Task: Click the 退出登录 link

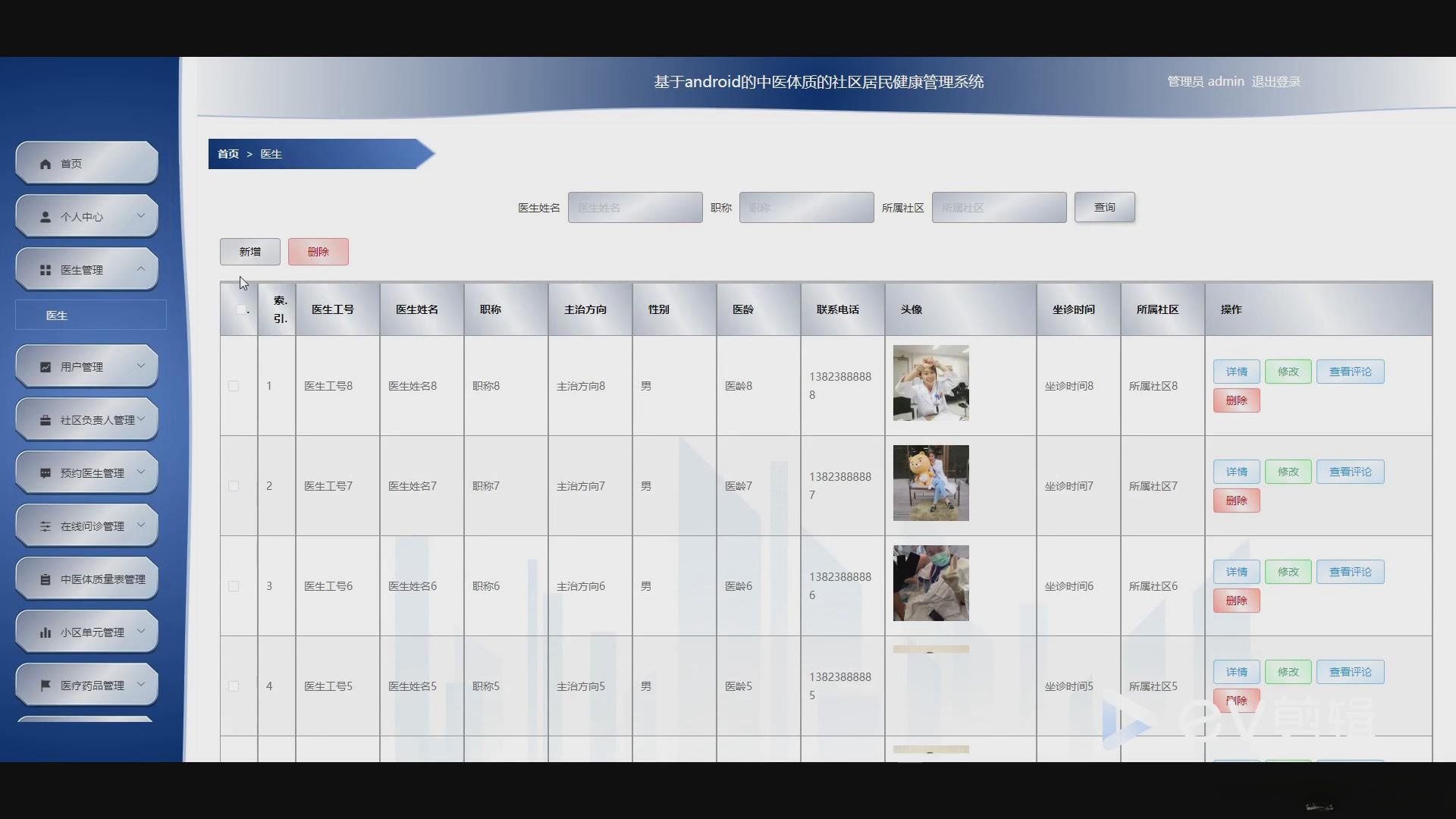Action: pyautogui.click(x=1276, y=82)
